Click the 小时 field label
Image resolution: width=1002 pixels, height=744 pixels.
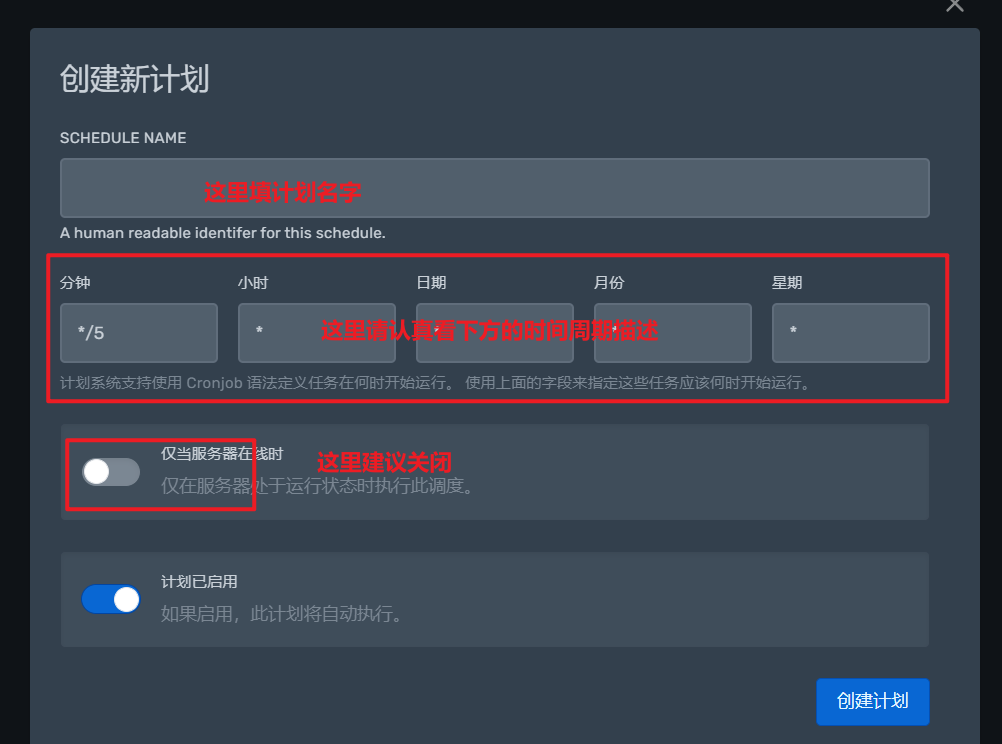[x=253, y=283]
